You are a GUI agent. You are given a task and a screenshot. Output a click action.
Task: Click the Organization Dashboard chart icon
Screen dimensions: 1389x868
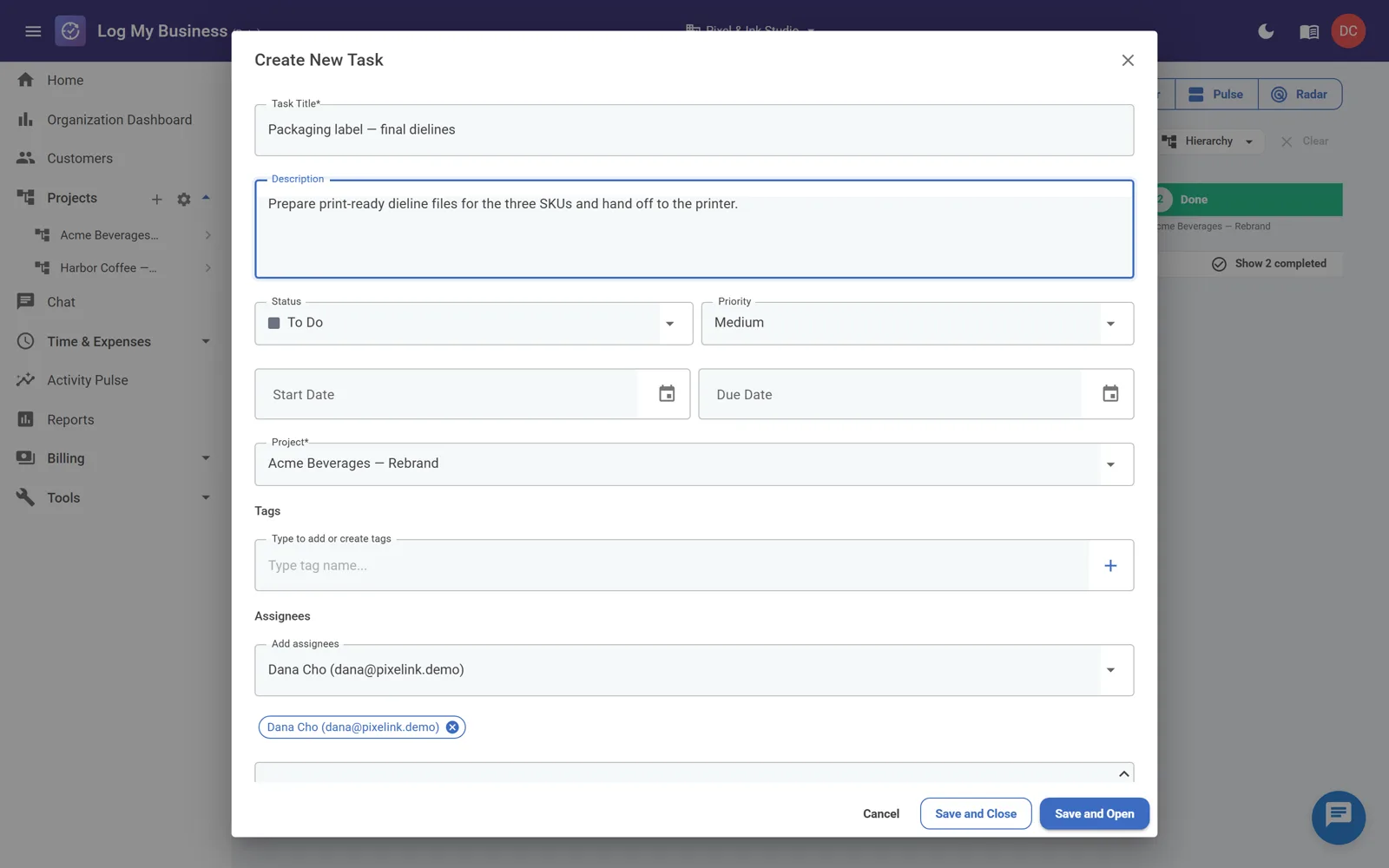[25, 120]
